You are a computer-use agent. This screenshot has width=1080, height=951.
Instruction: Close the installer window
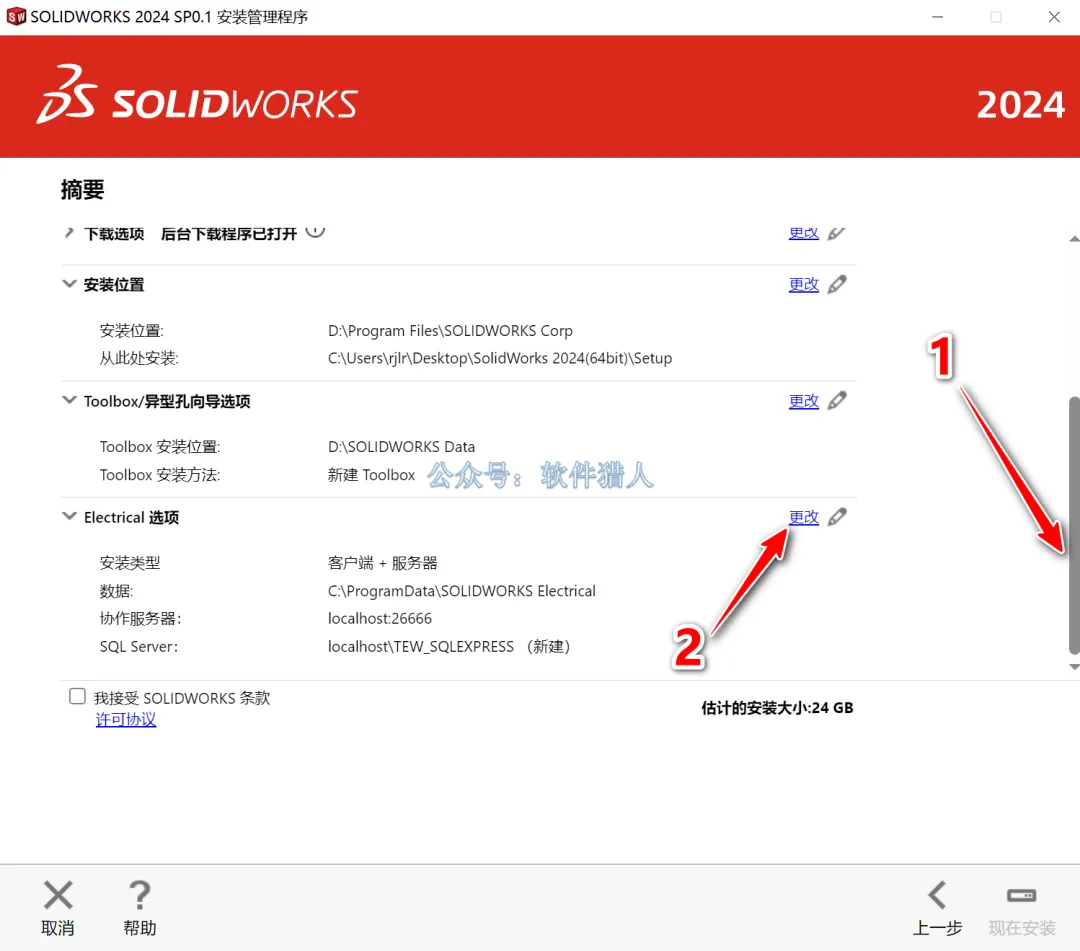pos(1054,17)
